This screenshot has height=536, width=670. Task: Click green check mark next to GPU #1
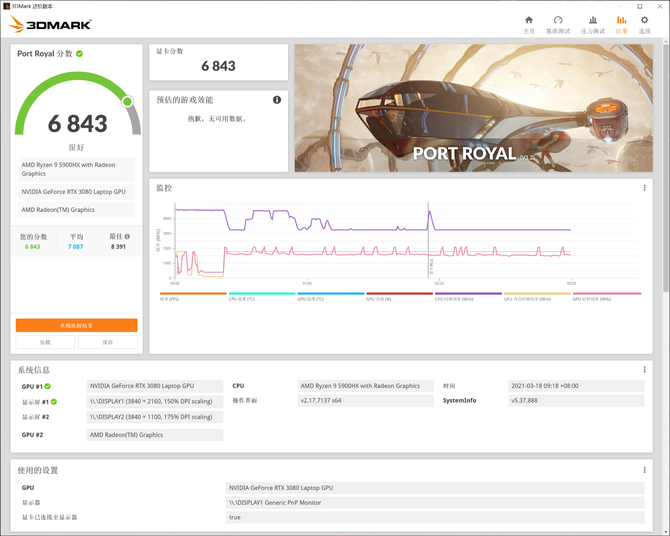pos(48,386)
